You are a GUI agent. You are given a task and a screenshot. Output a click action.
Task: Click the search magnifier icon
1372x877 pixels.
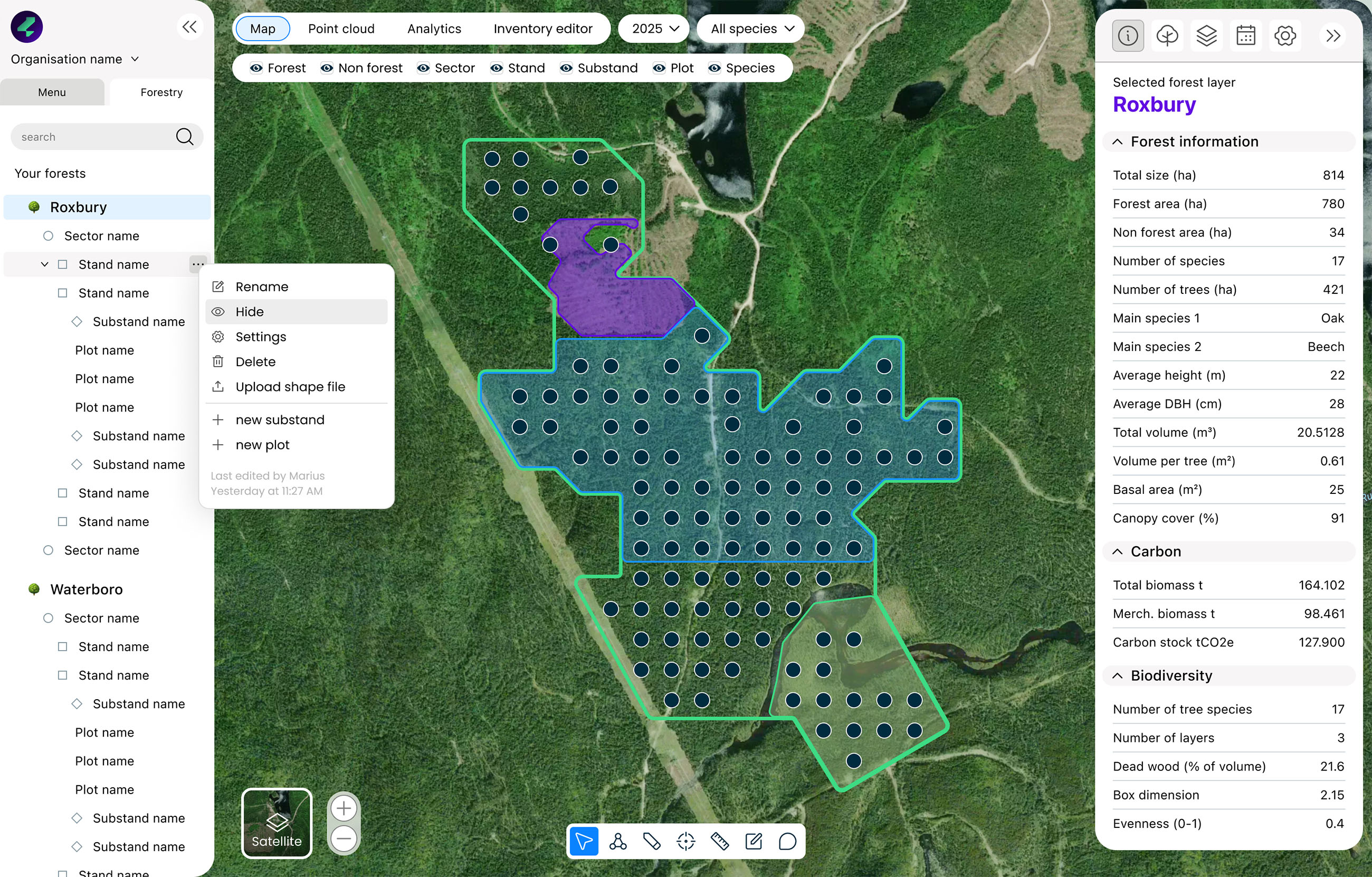(184, 137)
